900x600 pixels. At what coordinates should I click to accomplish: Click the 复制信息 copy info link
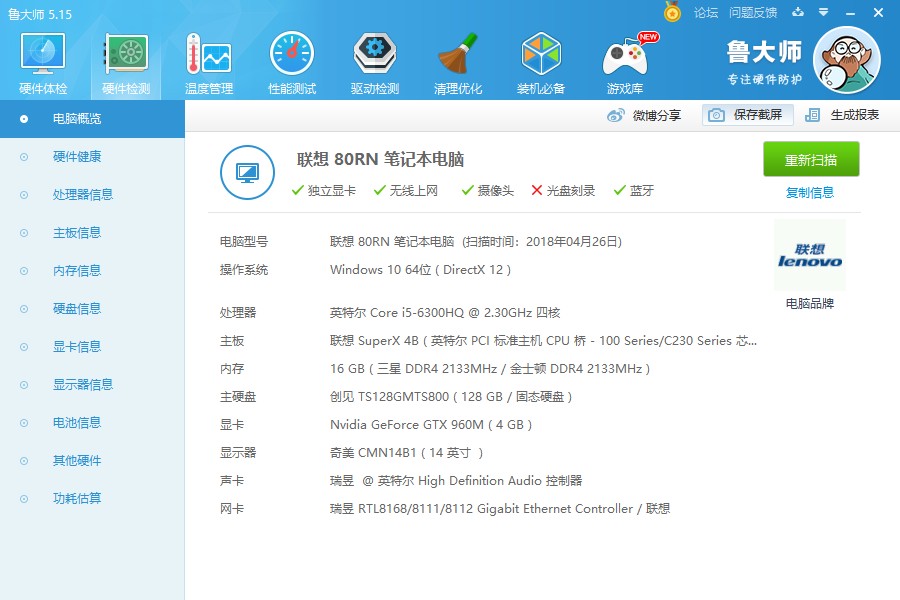pyautogui.click(x=810, y=192)
